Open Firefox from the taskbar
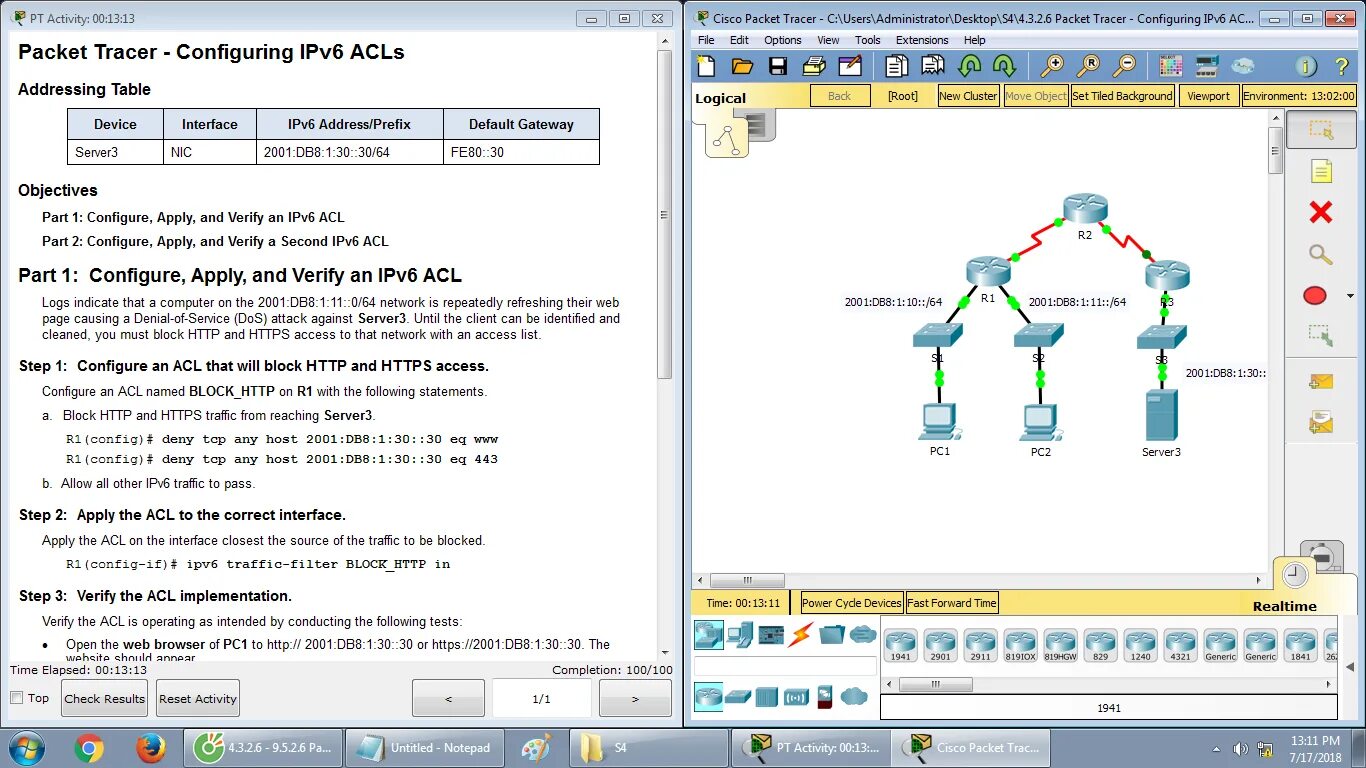Viewport: 1366px width, 768px height. [x=151, y=747]
